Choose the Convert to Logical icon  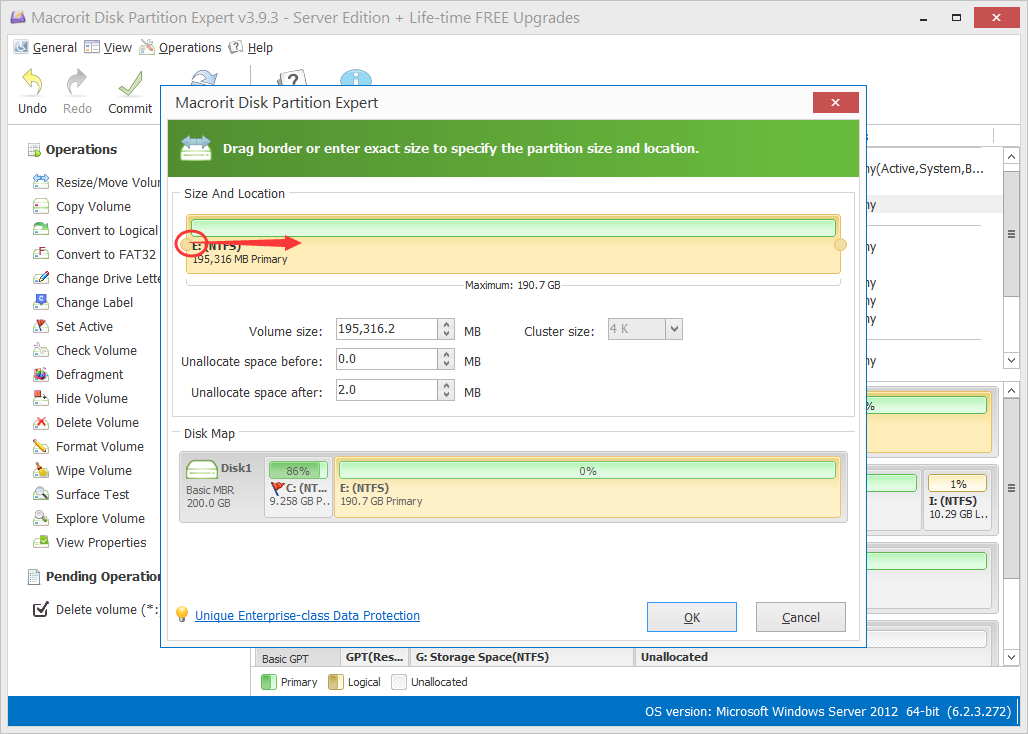41,229
